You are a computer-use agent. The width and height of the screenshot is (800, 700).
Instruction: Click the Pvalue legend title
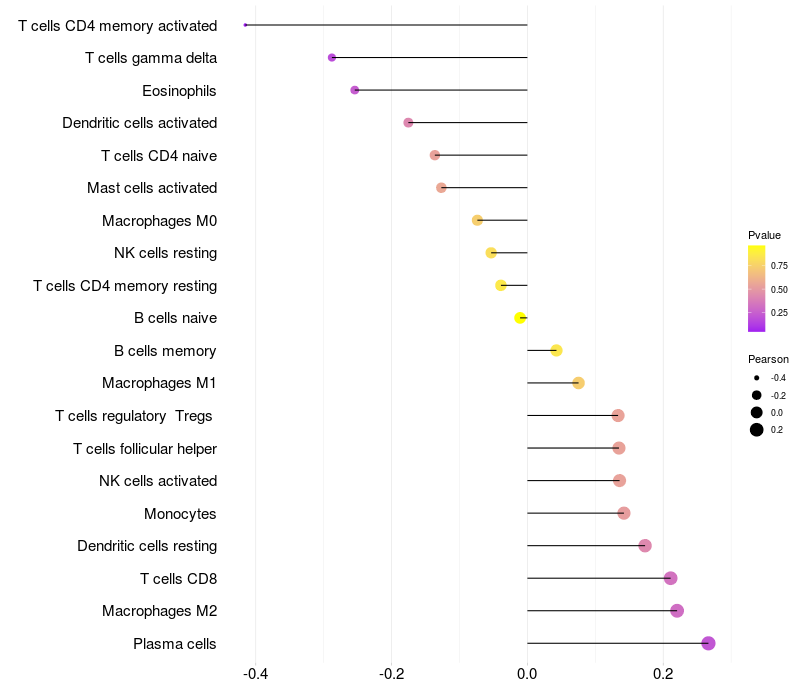tap(765, 235)
